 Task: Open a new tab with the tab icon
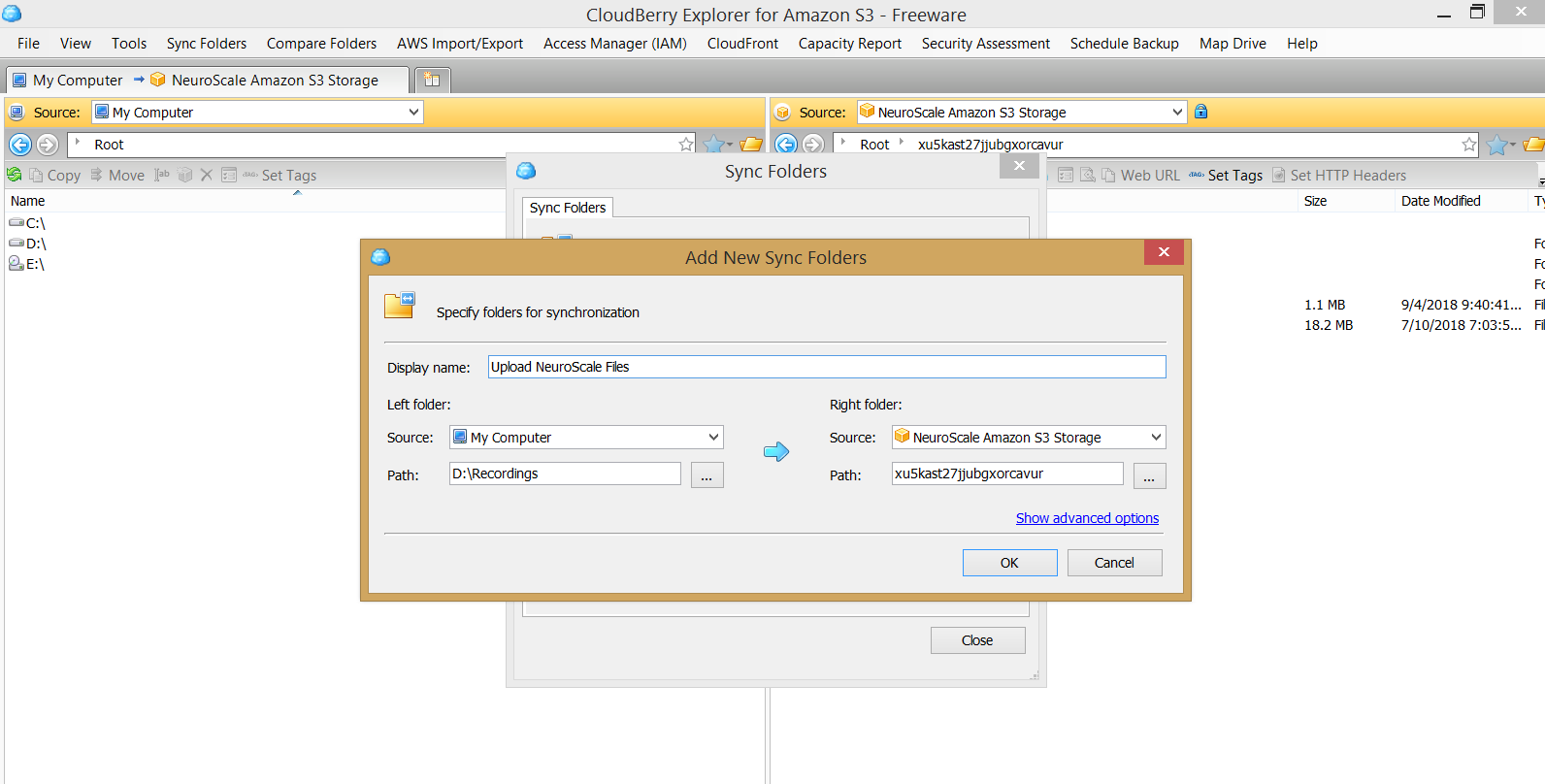[x=432, y=80]
